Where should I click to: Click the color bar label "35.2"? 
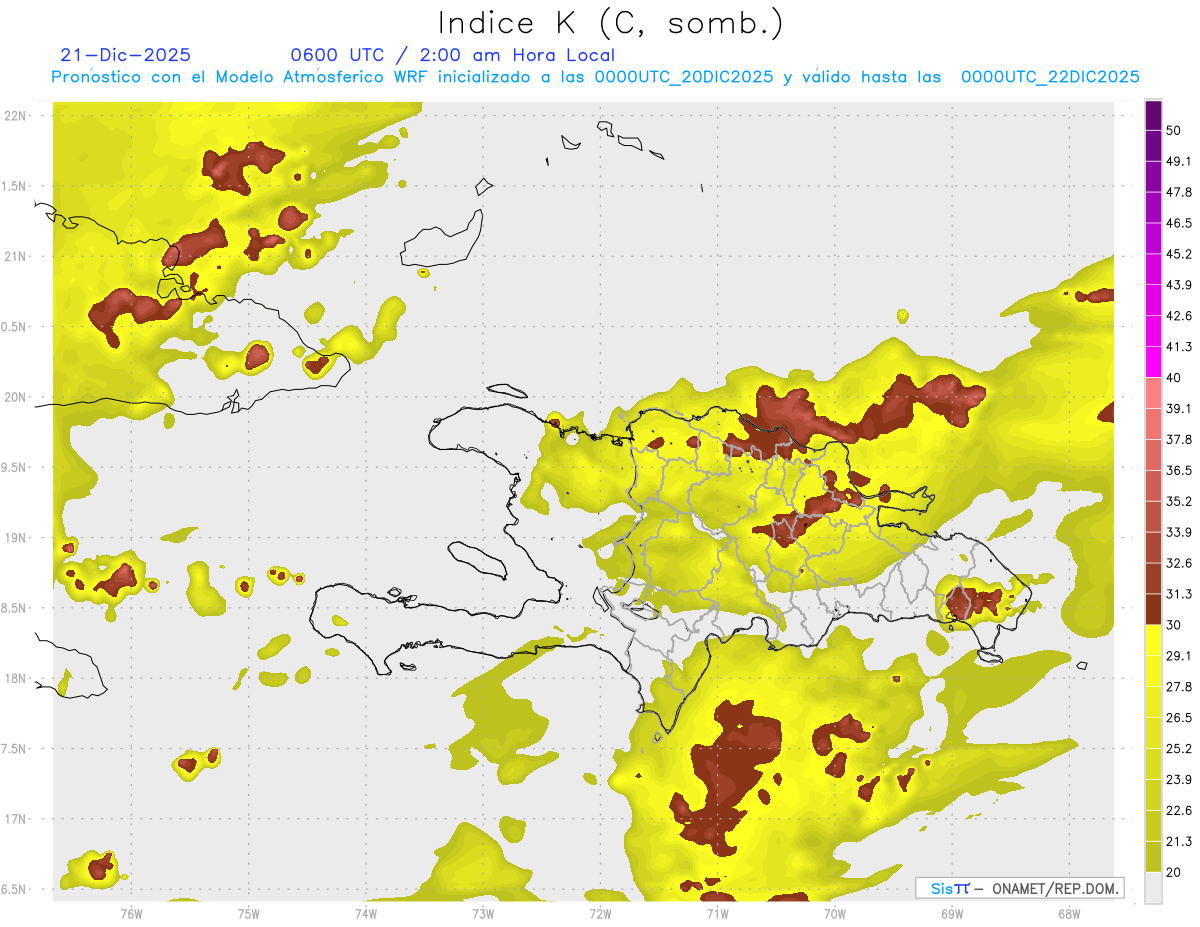coord(1179,501)
